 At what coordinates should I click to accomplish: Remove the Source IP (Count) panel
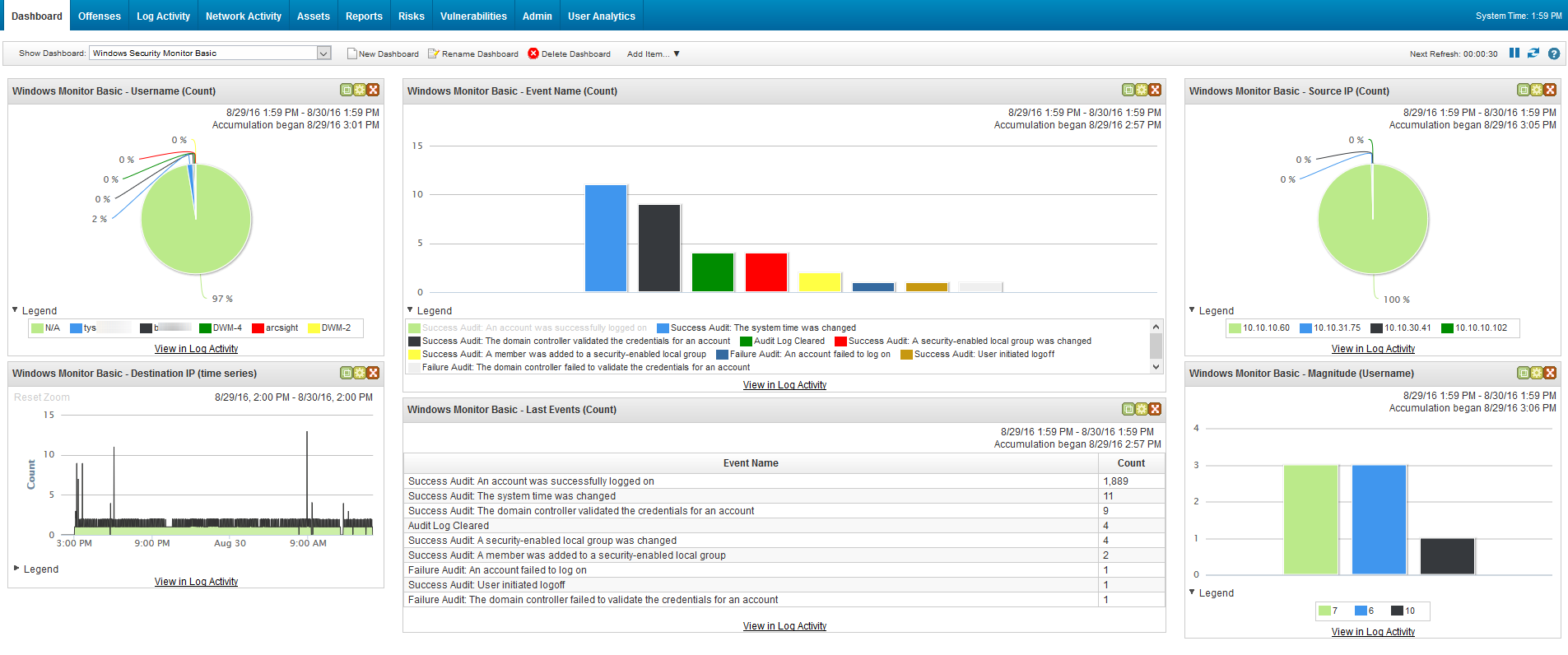coord(1550,90)
